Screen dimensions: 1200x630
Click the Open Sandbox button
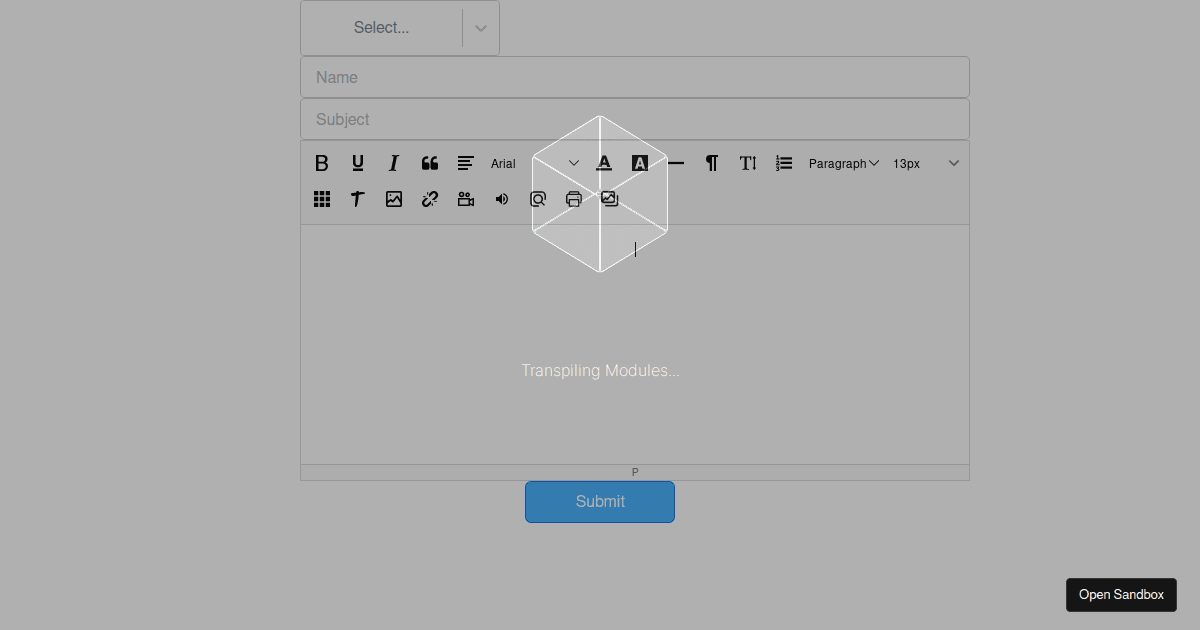1121,595
